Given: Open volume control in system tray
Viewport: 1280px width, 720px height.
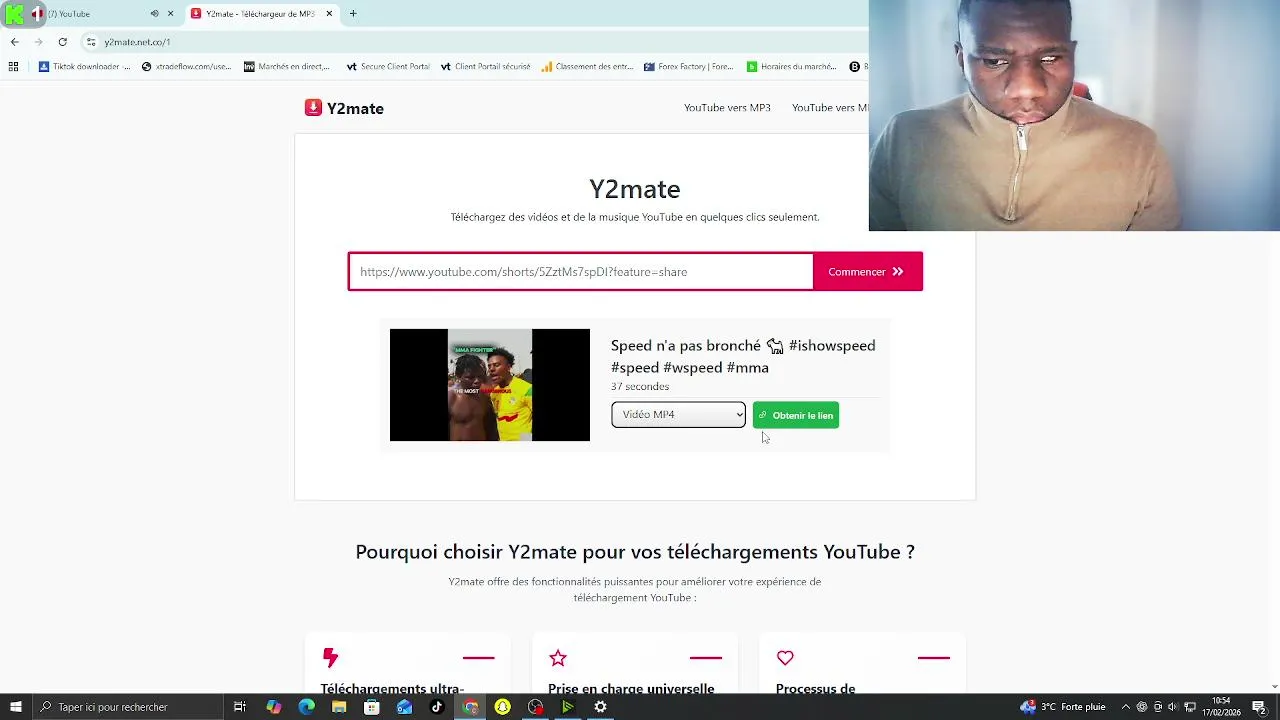Looking at the screenshot, I should coord(1173,707).
